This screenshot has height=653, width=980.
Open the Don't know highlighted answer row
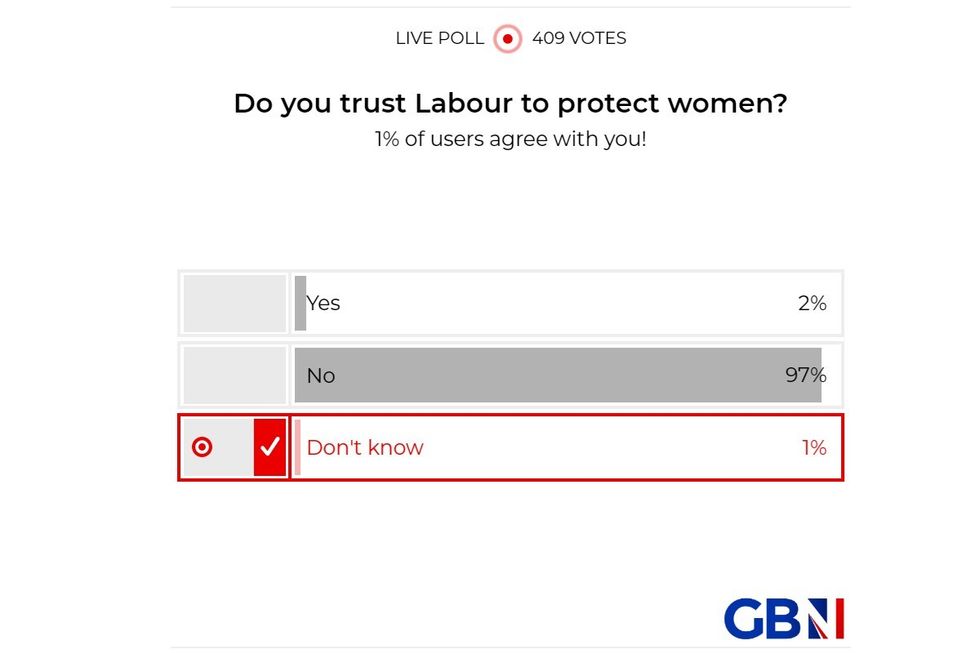click(x=510, y=447)
